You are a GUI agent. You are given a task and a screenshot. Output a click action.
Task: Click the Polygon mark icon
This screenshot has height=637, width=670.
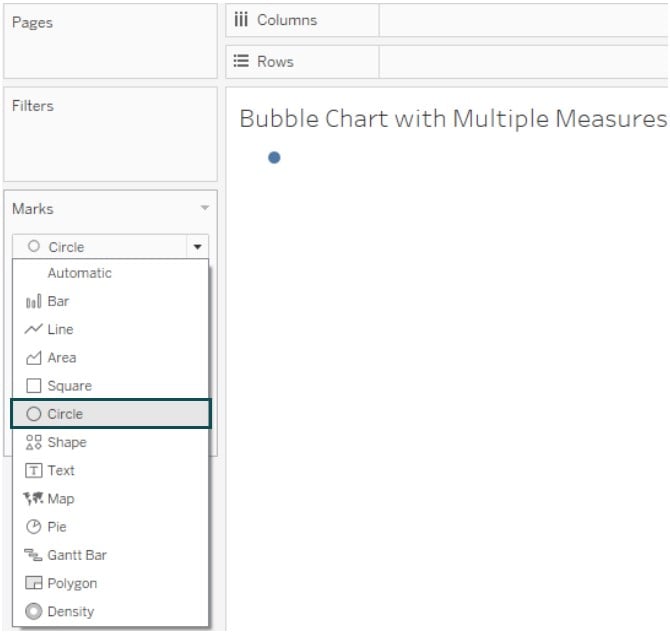point(33,583)
